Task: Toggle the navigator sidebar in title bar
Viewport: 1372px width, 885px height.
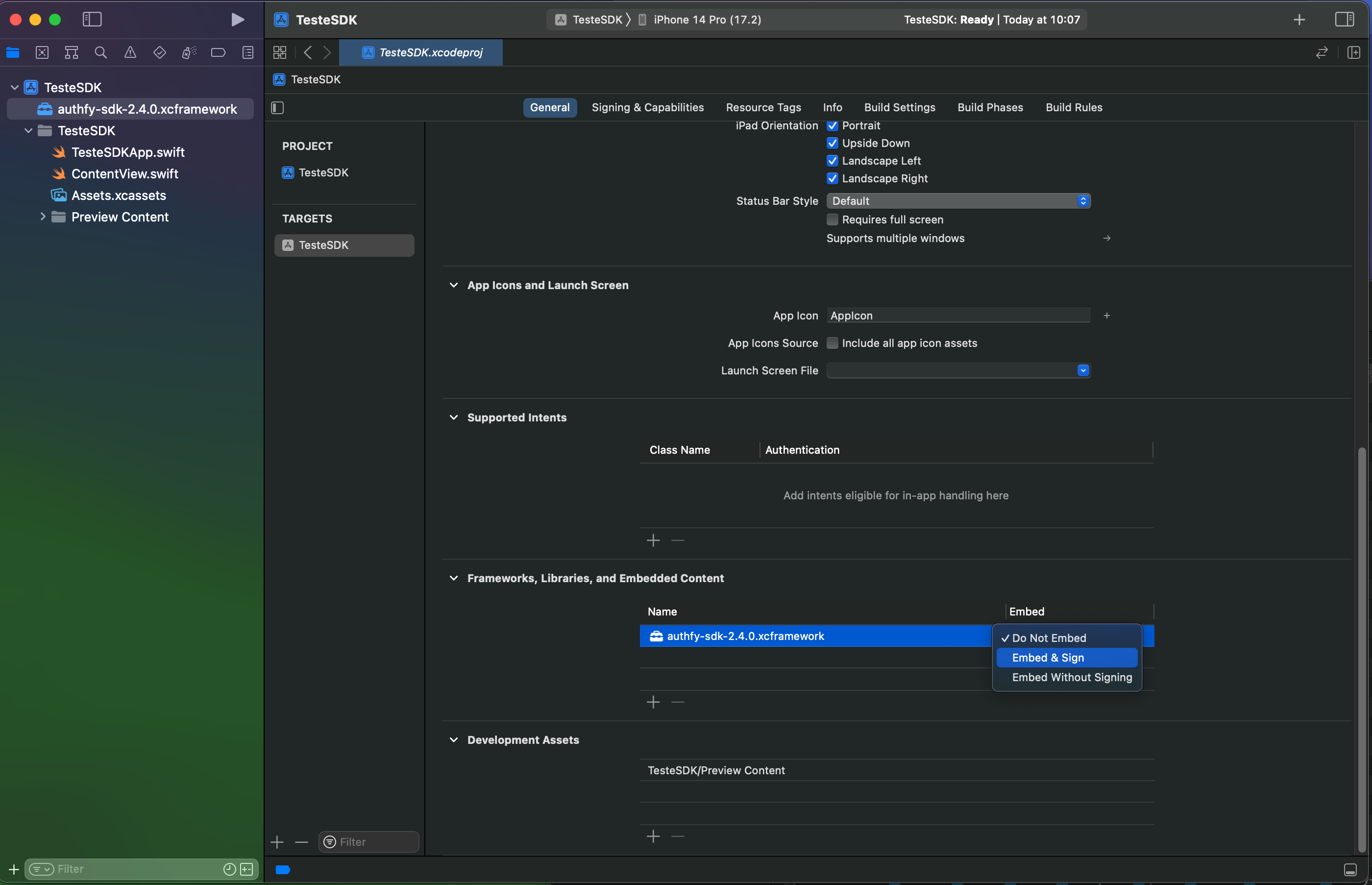Action: (92, 20)
